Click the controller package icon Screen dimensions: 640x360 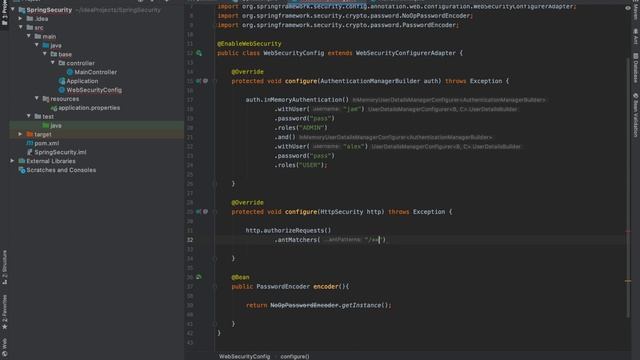coord(62,63)
